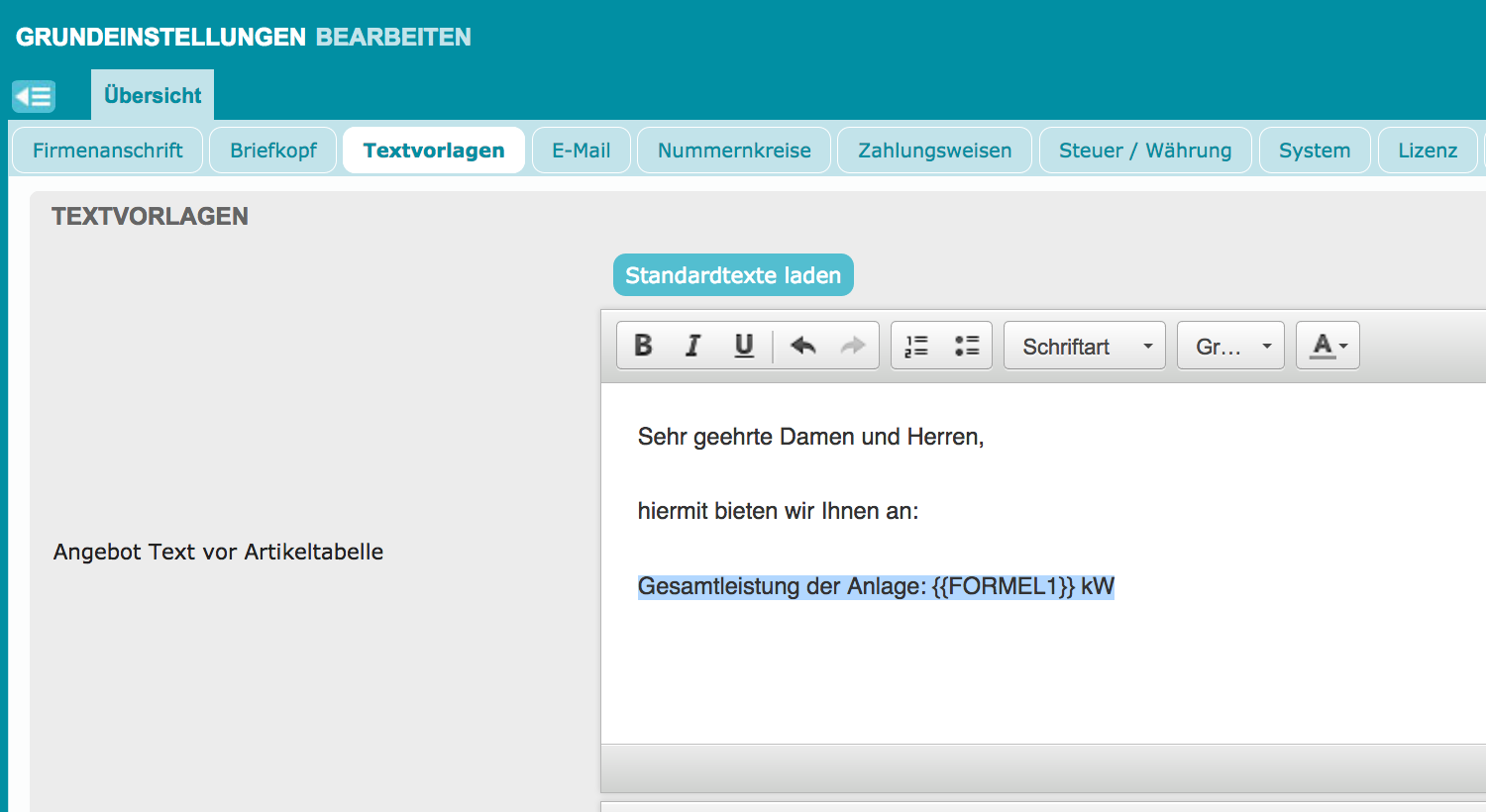The width and height of the screenshot is (1486, 812).
Task: Insert a bulleted list
Action: (x=967, y=346)
